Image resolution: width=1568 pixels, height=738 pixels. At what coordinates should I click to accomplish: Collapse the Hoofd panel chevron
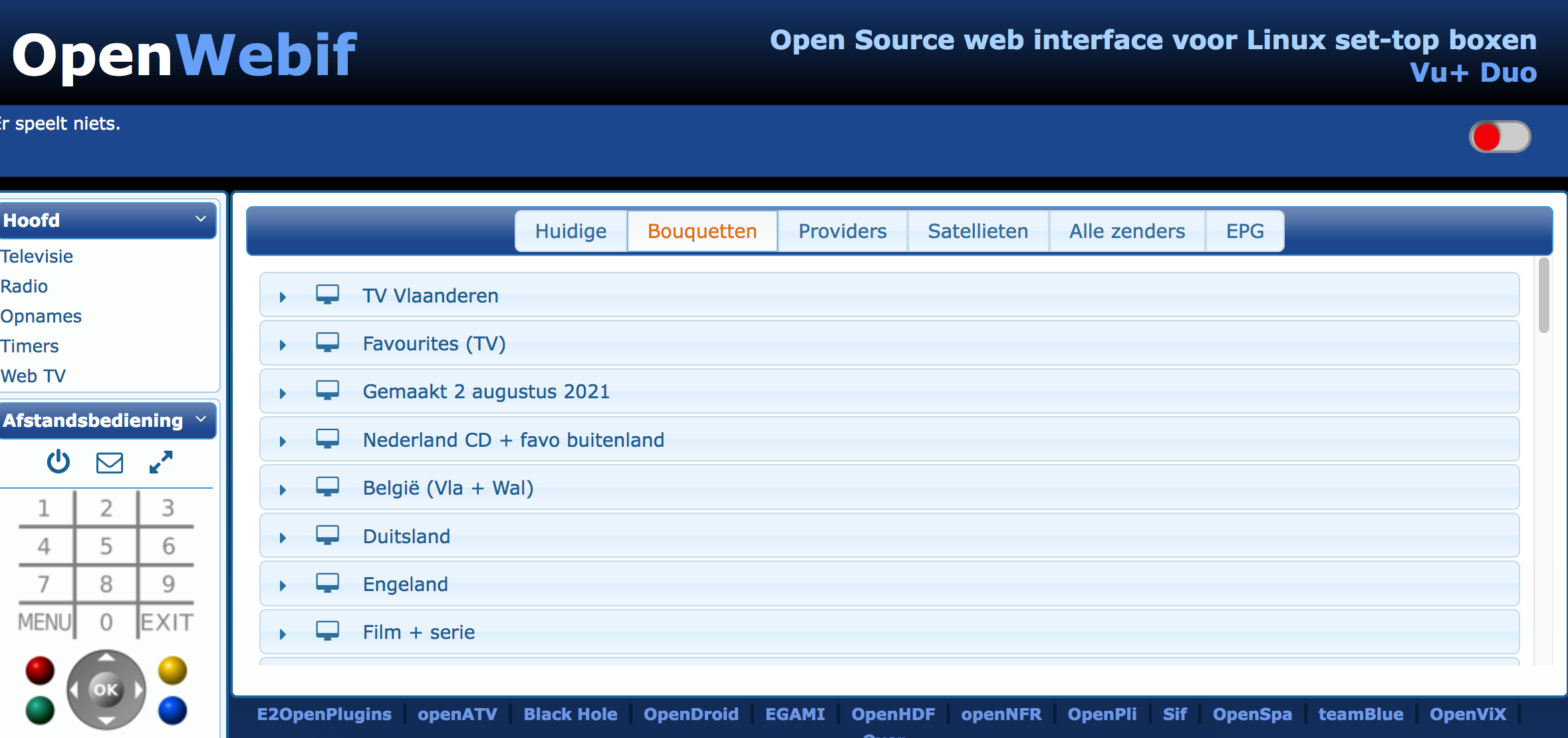[x=200, y=219]
